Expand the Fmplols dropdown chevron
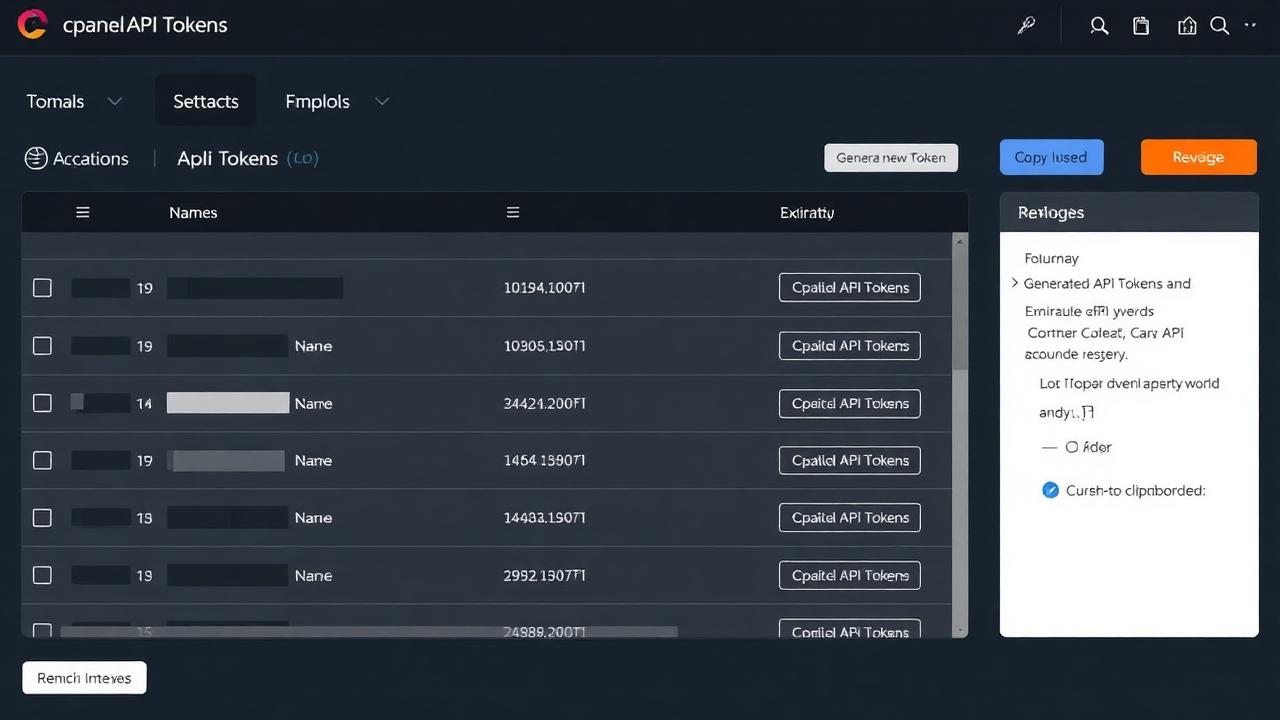The image size is (1280, 720). (381, 101)
